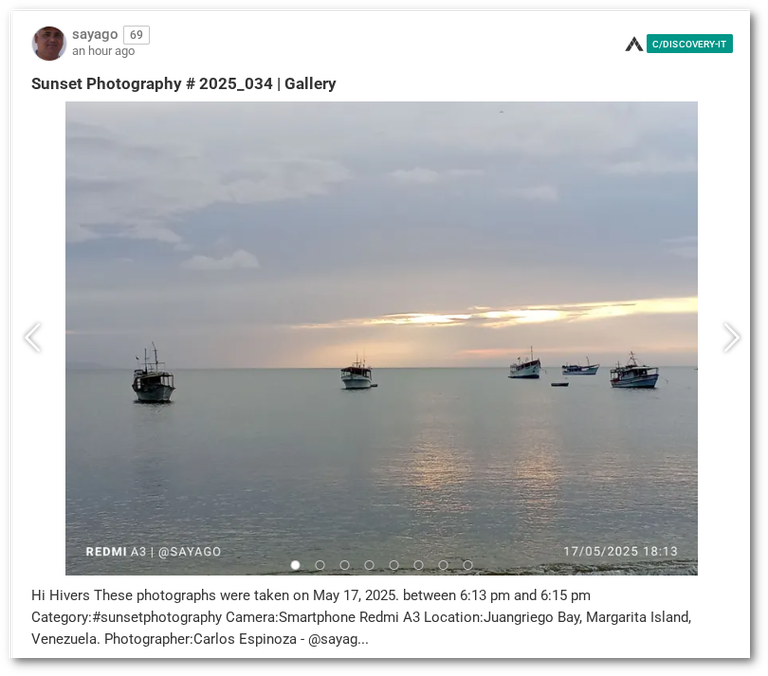Image resolution: width=768 pixels, height=676 pixels.
Task: Open the post description text starting 'Hi Hivers'
Action: 361,617
